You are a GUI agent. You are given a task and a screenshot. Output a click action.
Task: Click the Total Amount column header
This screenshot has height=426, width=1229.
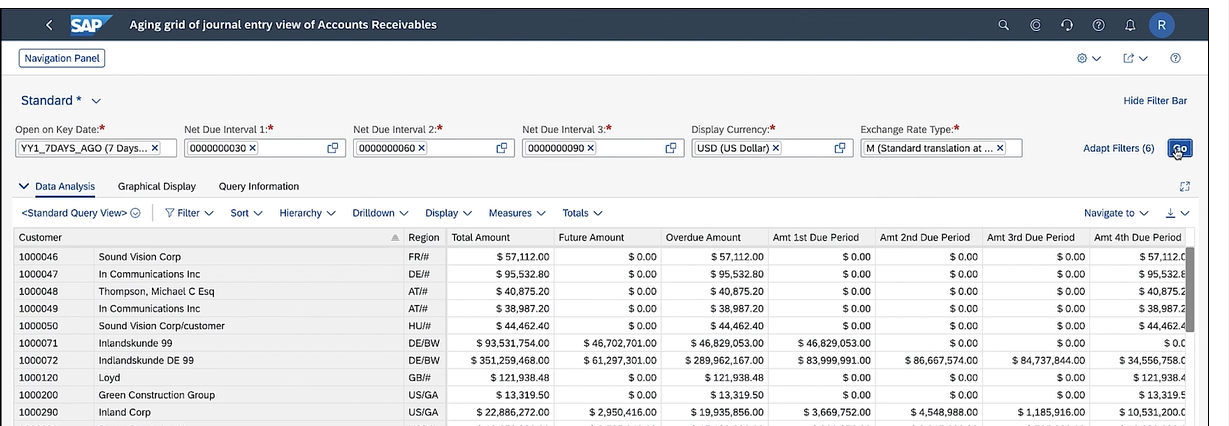click(500, 237)
